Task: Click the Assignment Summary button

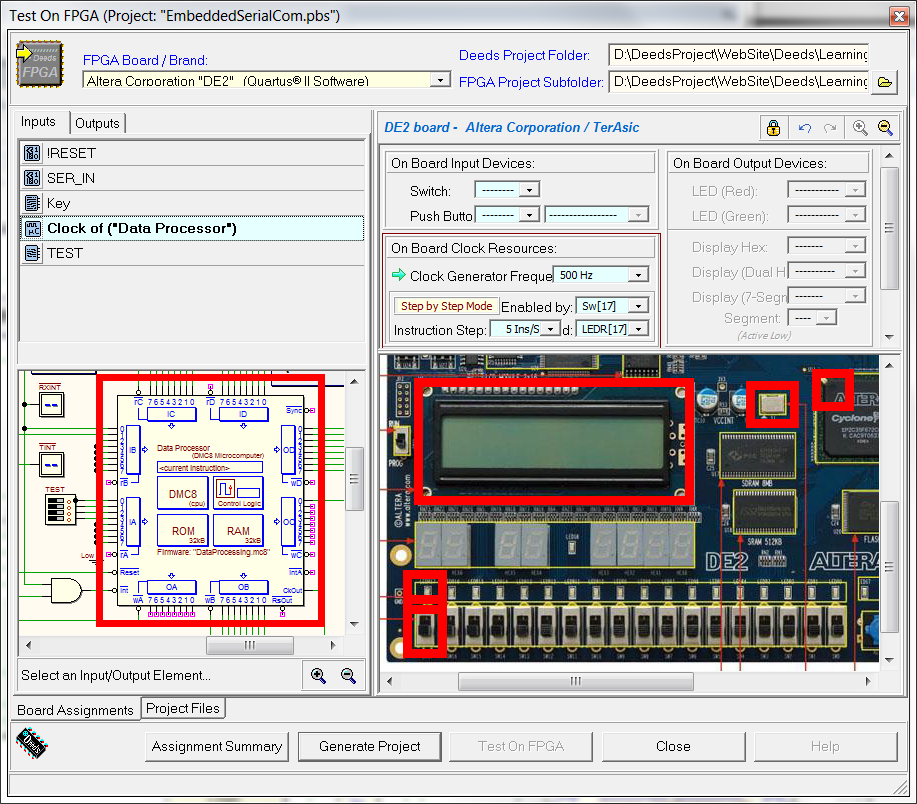Action: tap(217, 746)
